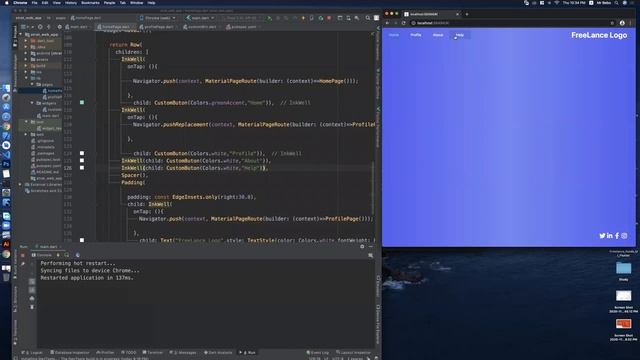The width and height of the screenshot is (640, 360).
Task: Open Chrome (web) device selector dropdown
Action: tap(157, 18)
